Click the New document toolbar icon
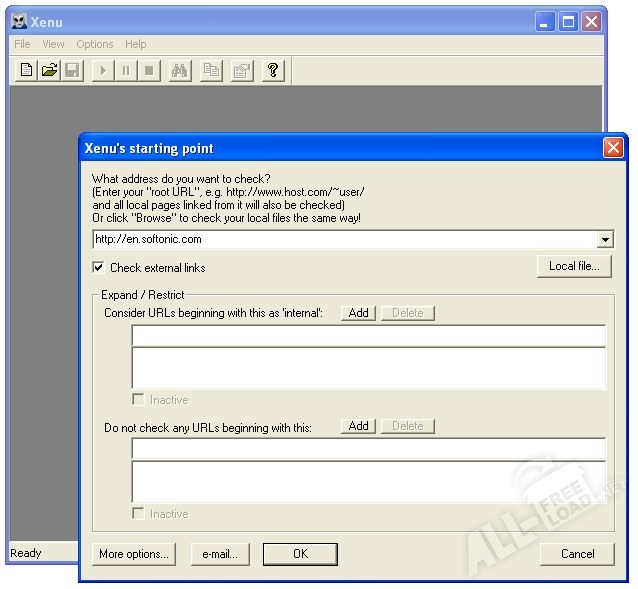This screenshot has height=589, width=638. point(27,70)
